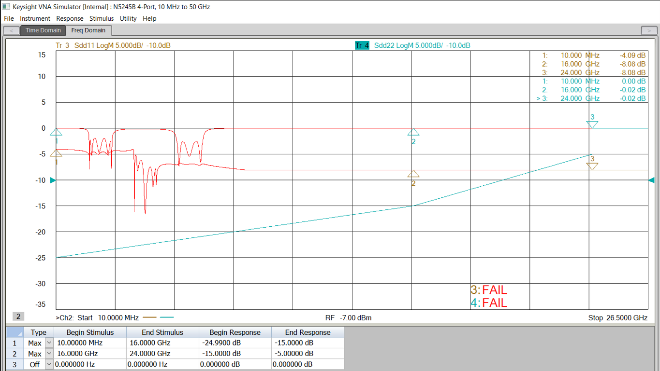660x371 pixels.
Task: Click the right tab scroll arrow button
Action: coord(649,30)
